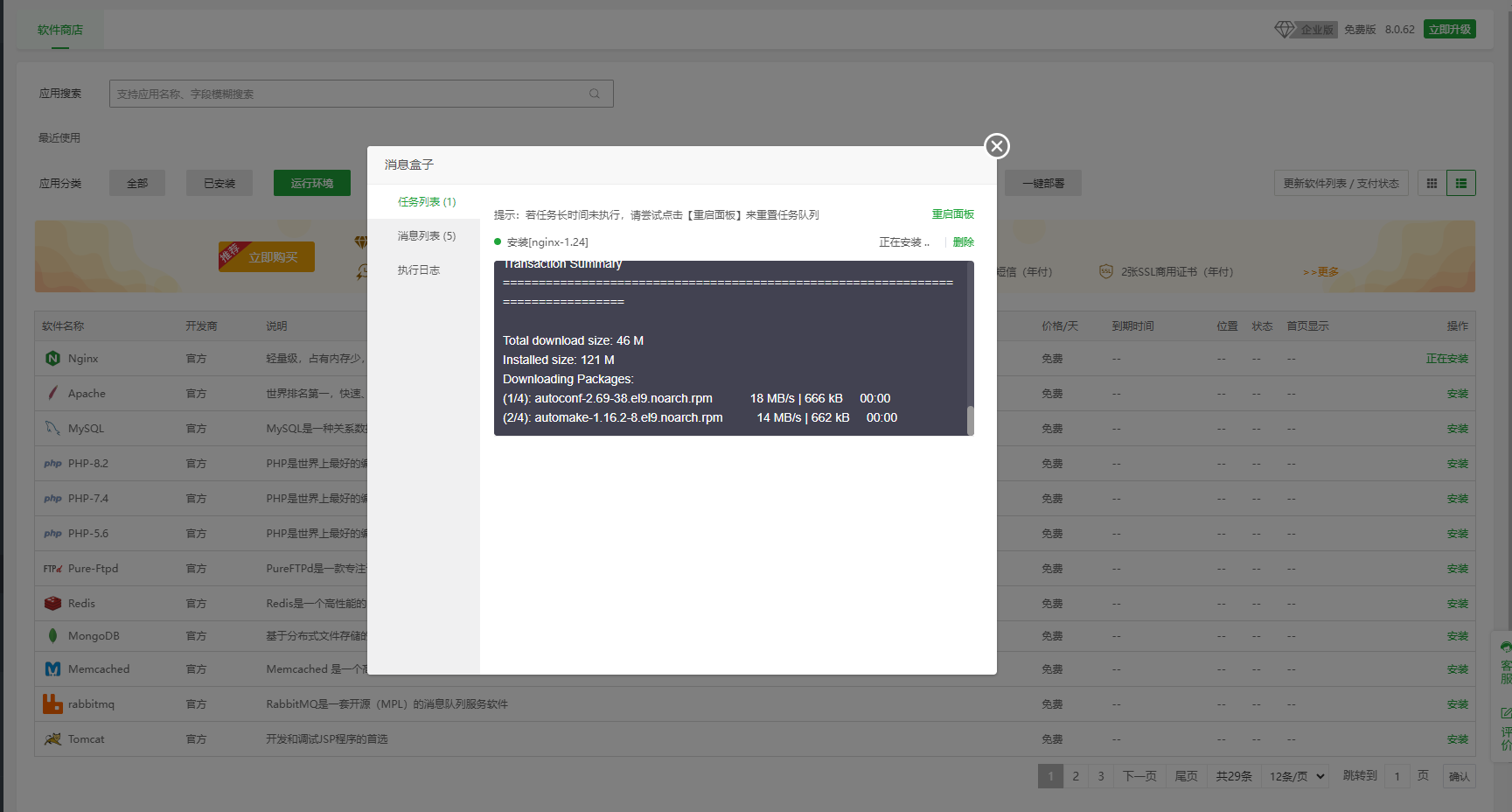Screen dimensions: 1512x812
Task: Focus the application search input field
Action: click(361, 94)
